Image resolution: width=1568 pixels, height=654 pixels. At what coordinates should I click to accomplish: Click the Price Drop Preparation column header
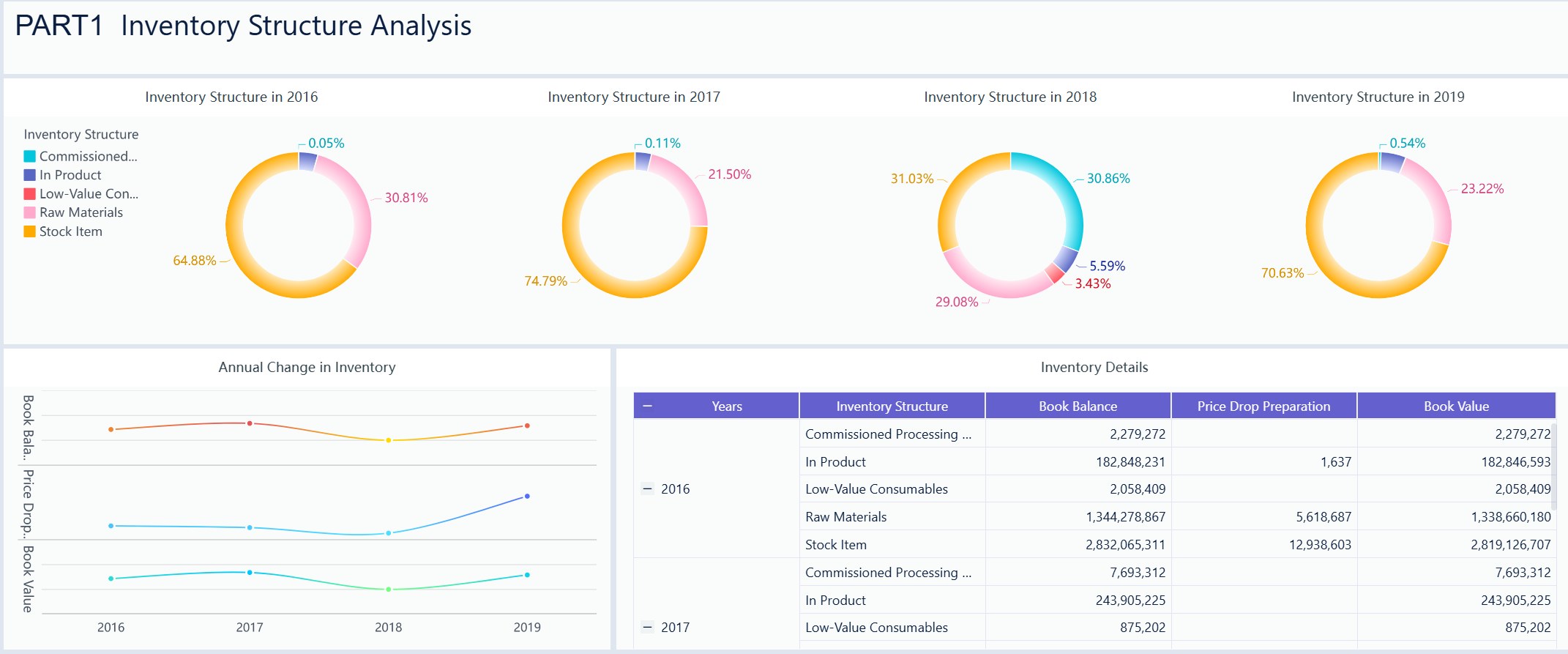tap(1263, 406)
